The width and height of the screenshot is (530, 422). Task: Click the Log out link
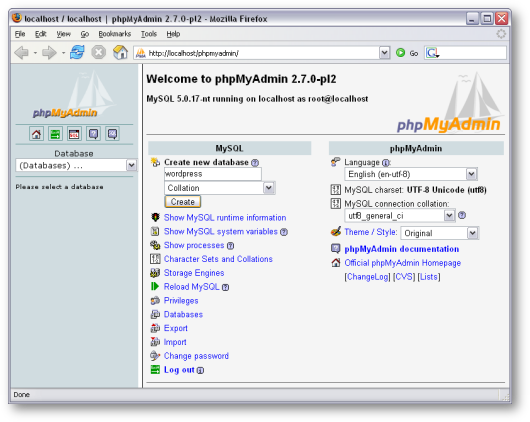(x=179, y=370)
